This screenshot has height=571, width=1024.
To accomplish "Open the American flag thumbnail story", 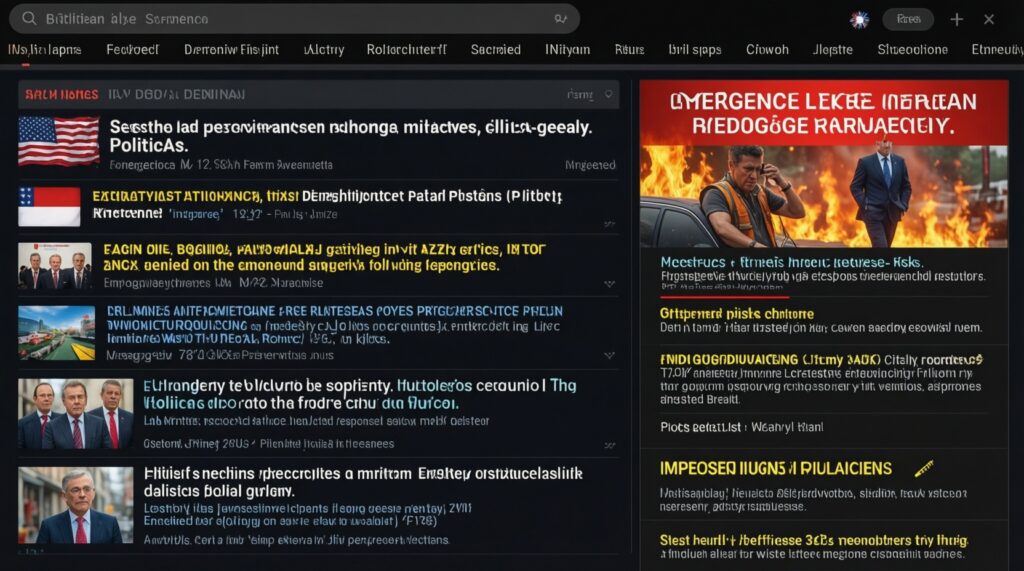I will (59, 141).
